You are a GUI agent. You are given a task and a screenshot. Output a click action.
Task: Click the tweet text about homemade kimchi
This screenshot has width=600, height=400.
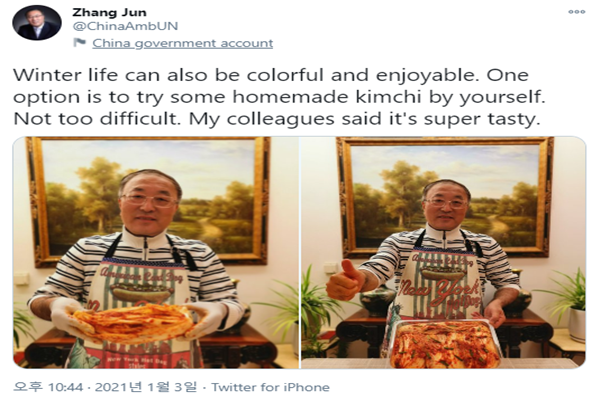[x=279, y=97]
